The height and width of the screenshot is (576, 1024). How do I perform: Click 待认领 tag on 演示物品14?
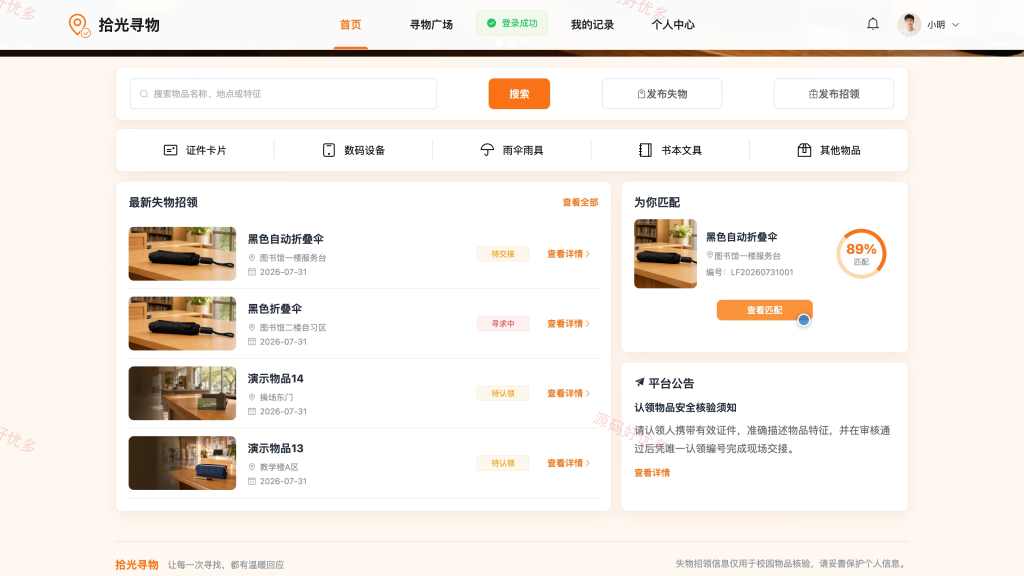(x=503, y=393)
